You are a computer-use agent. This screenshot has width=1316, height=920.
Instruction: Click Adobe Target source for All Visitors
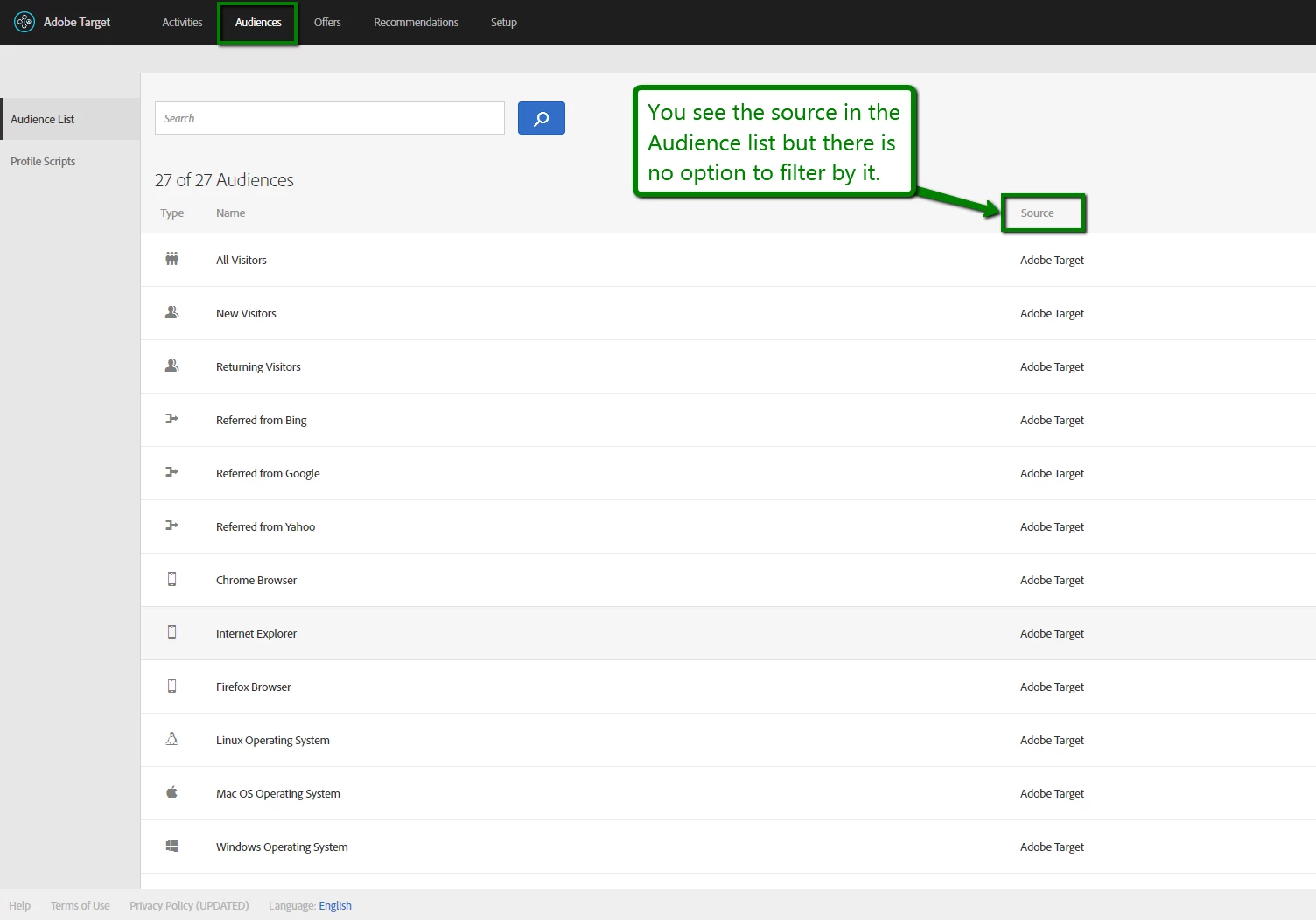click(x=1052, y=260)
